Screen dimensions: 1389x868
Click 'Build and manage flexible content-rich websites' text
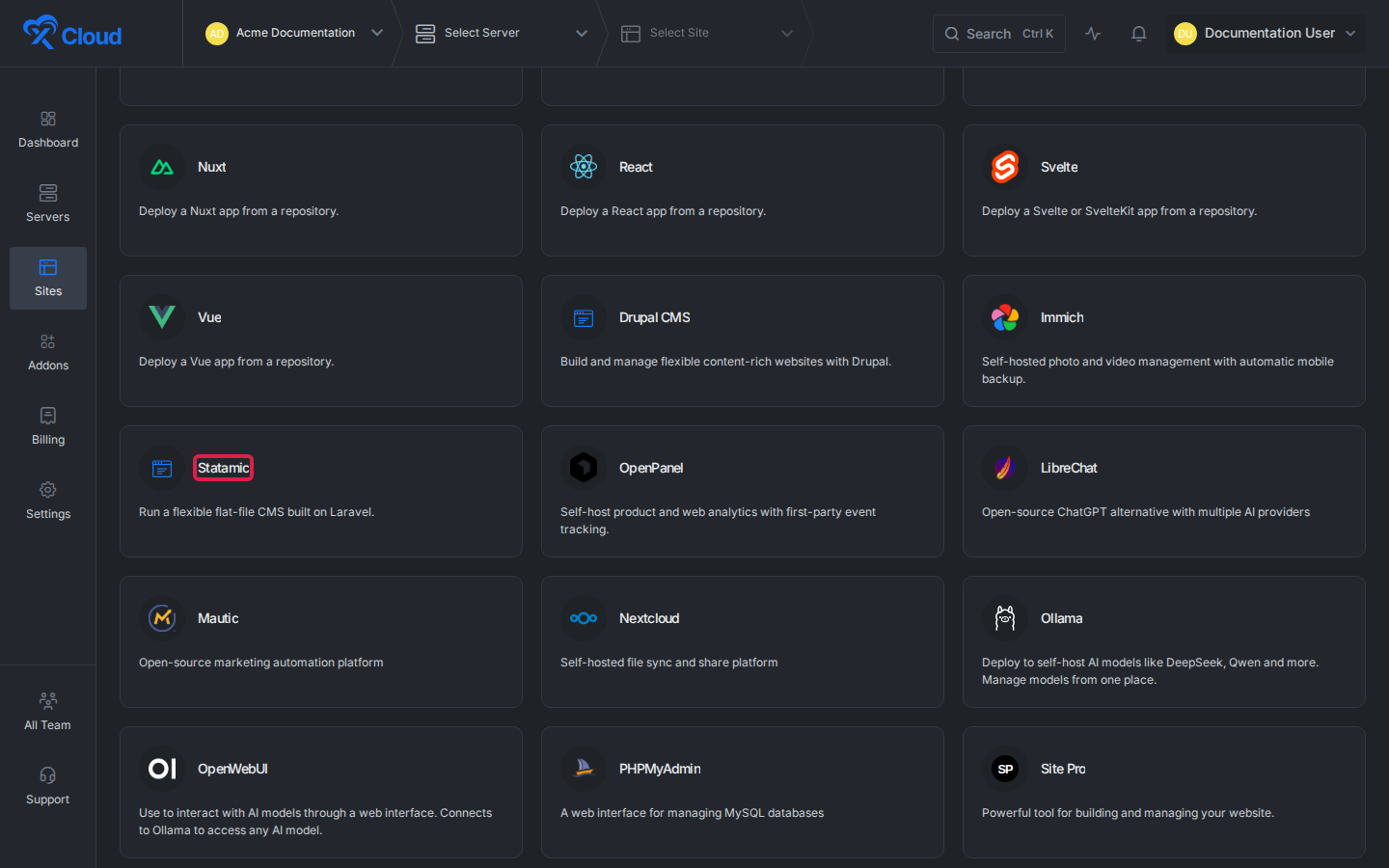pyautogui.click(x=725, y=362)
